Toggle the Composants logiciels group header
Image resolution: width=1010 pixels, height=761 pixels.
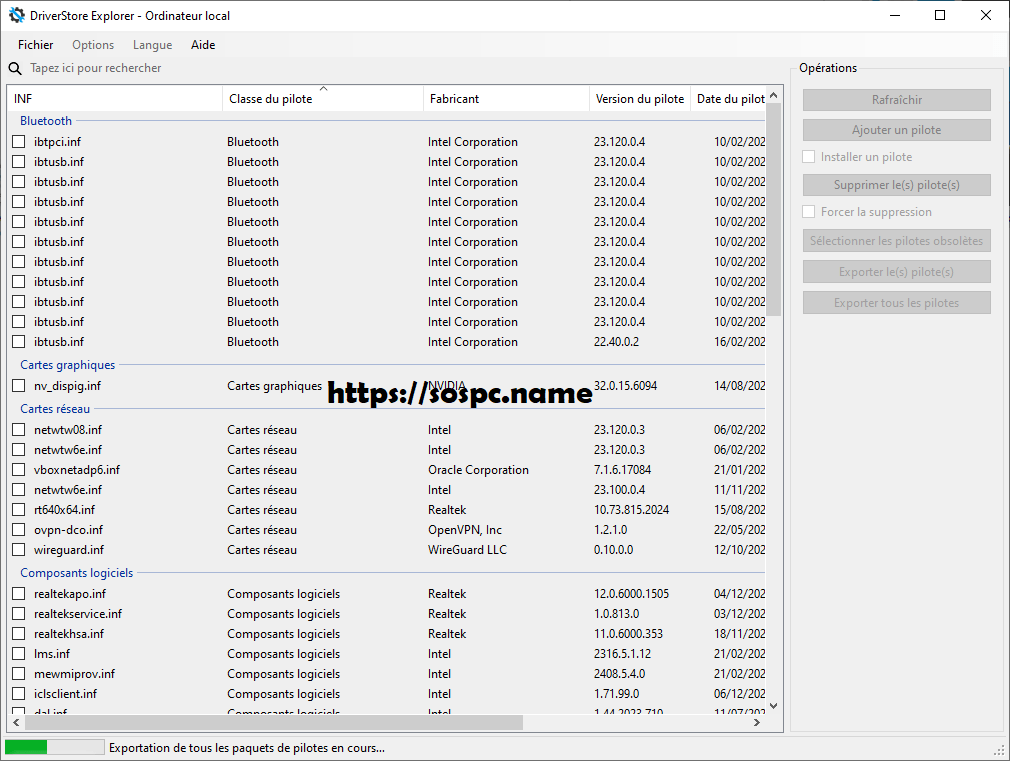point(76,573)
